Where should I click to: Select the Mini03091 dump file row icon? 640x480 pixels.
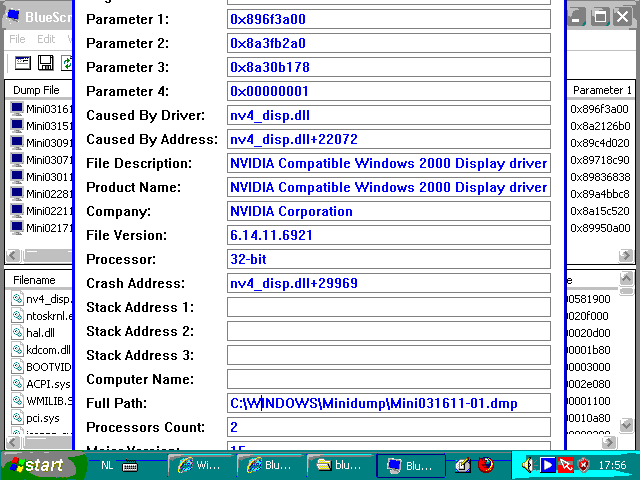point(17,143)
